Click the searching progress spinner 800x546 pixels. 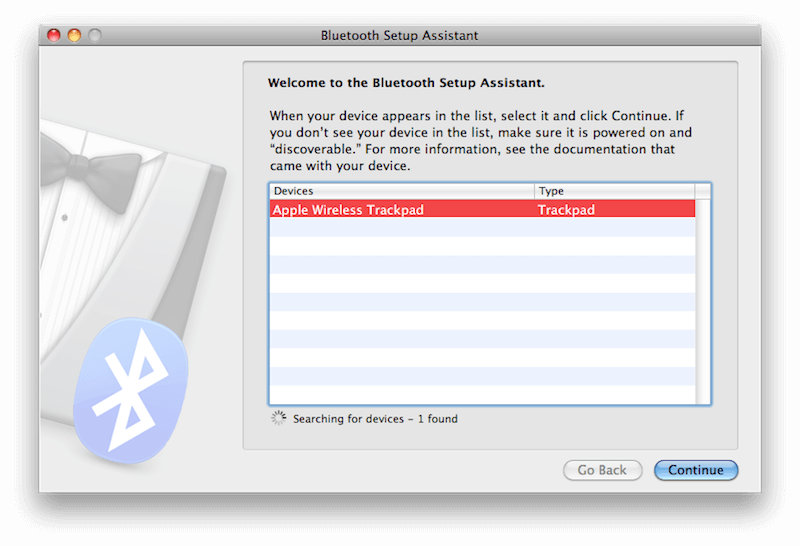click(x=279, y=418)
